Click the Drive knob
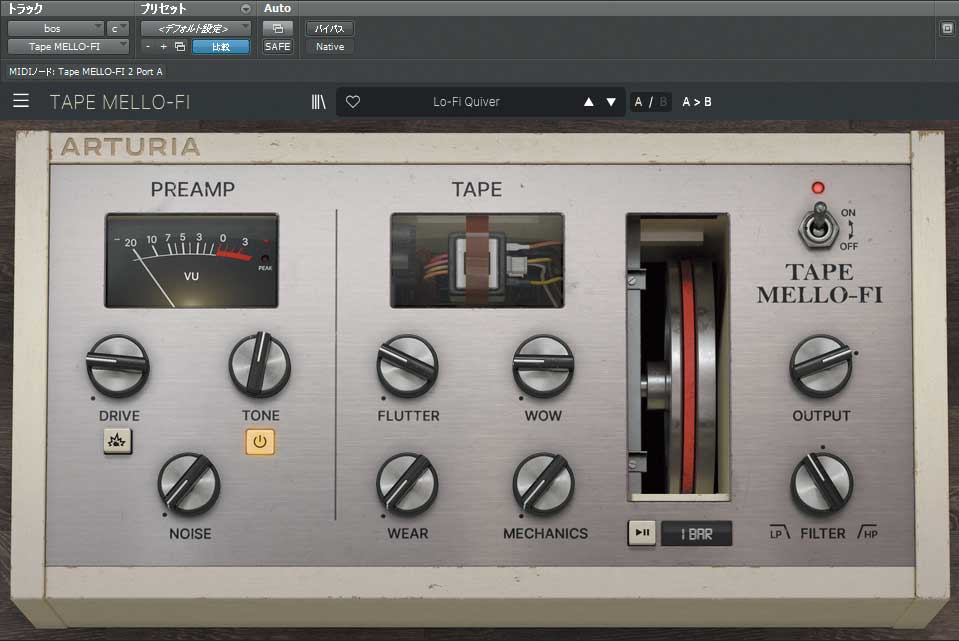This screenshot has width=959, height=641. pos(118,366)
